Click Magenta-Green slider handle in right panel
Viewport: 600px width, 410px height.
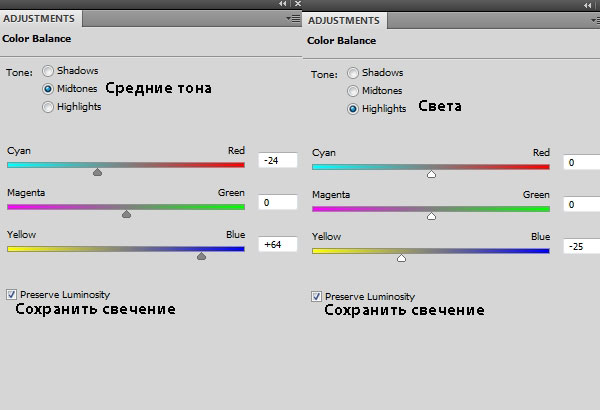(x=431, y=216)
